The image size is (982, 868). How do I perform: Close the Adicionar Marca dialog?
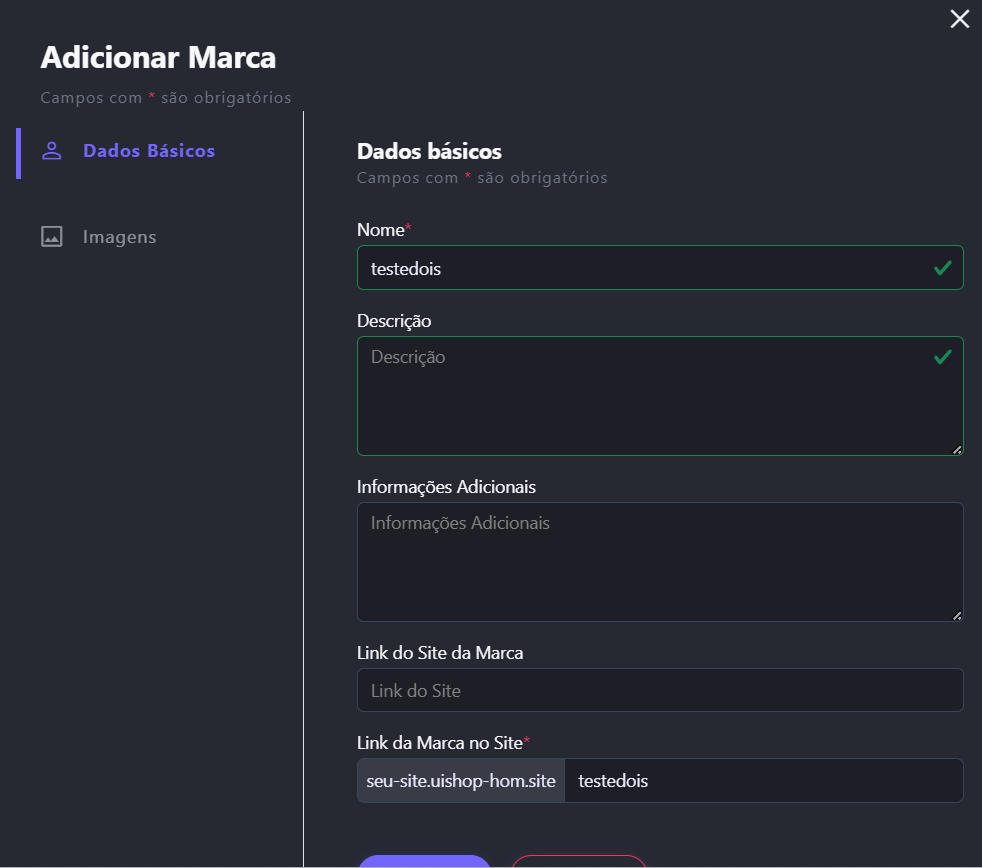959,19
